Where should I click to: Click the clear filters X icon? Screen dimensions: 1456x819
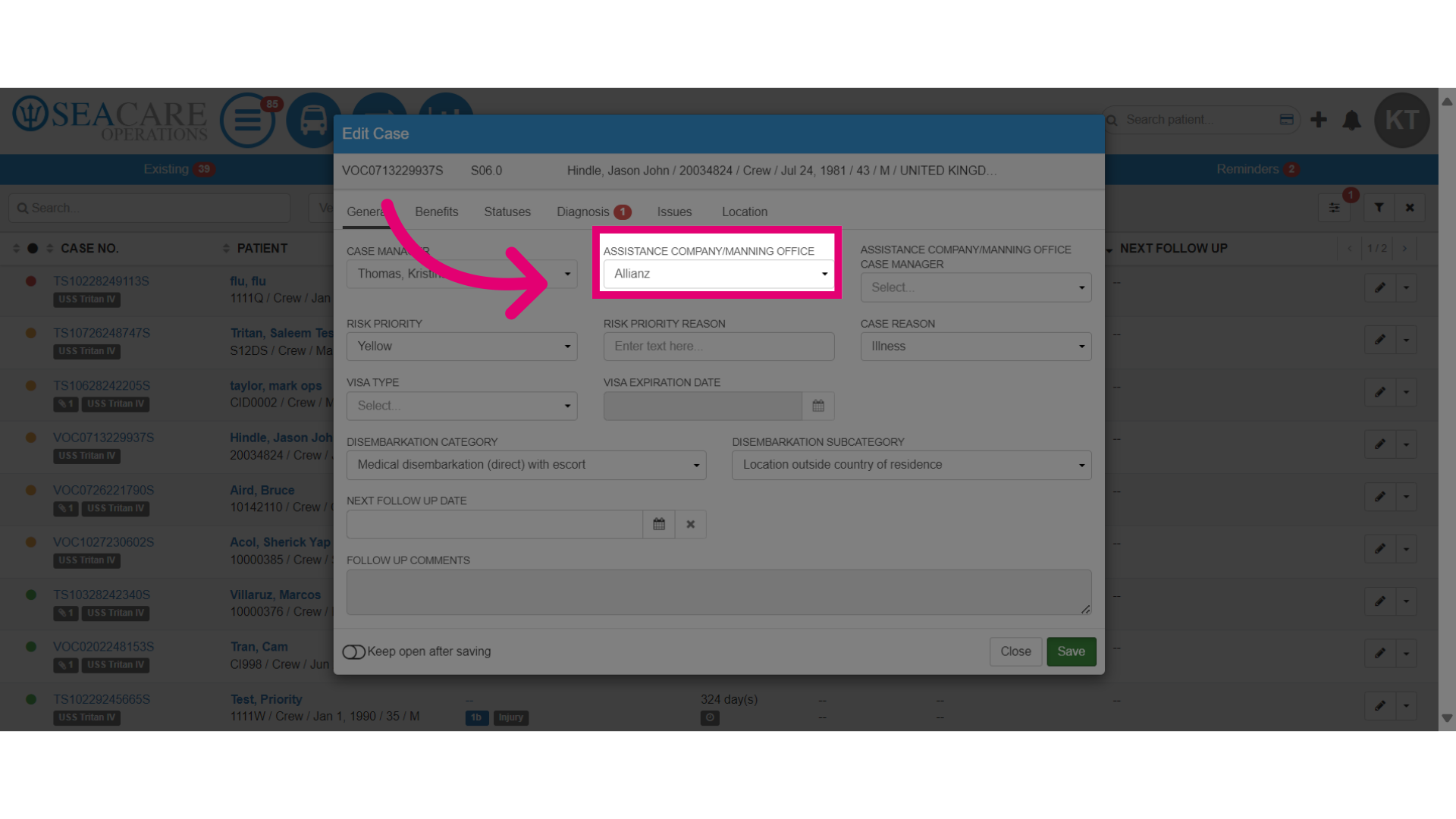coord(1410,208)
